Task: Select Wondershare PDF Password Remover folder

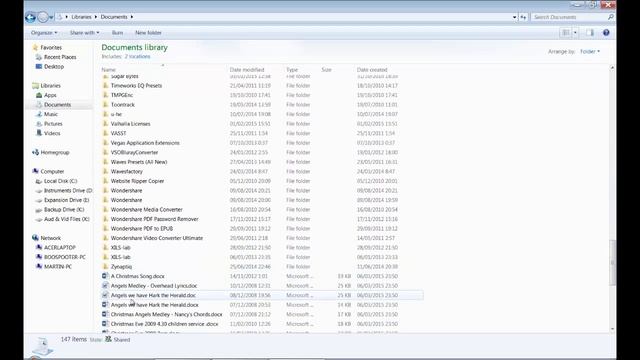Action: pos(154,219)
